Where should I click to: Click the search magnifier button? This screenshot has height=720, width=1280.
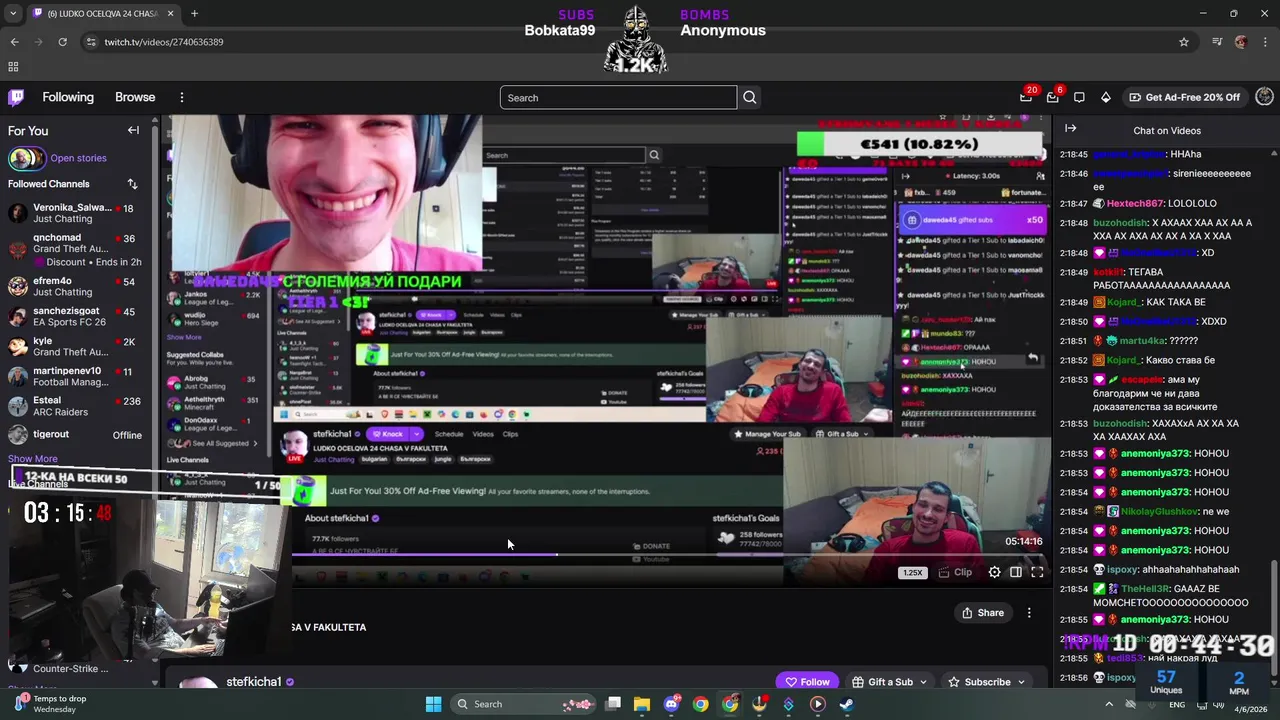750,97
